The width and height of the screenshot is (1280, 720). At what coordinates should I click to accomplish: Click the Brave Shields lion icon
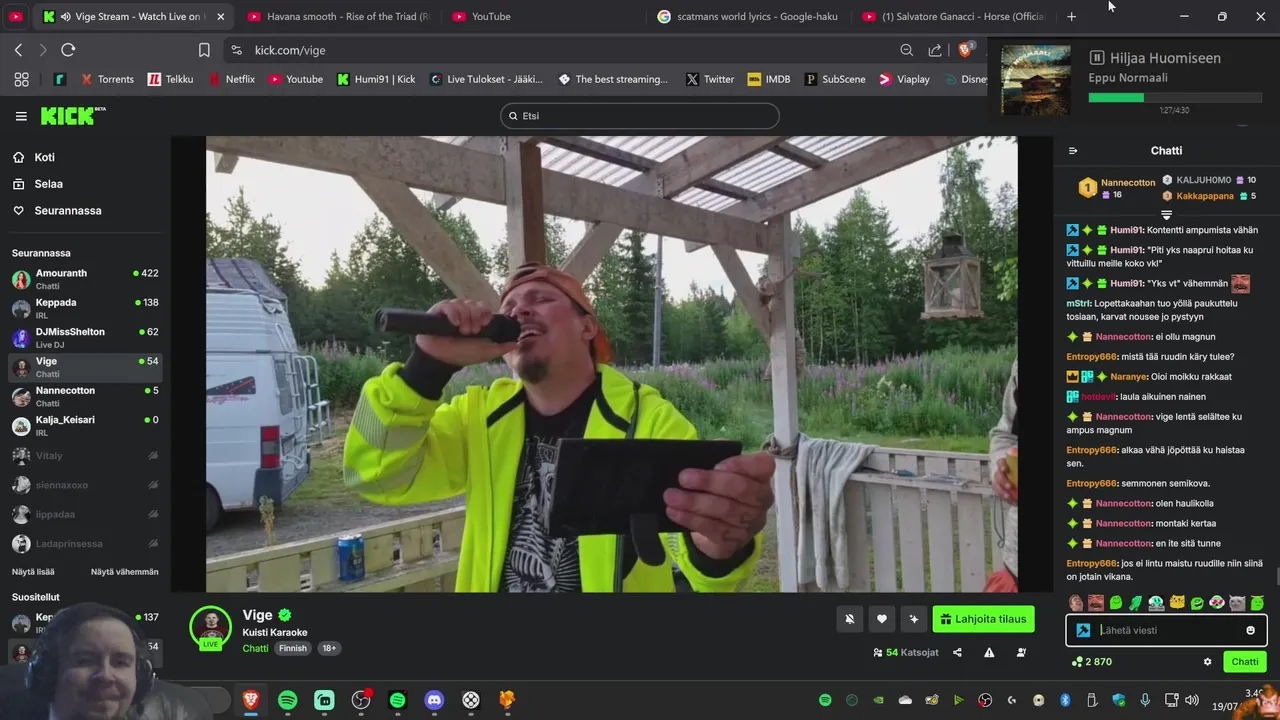(x=966, y=49)
